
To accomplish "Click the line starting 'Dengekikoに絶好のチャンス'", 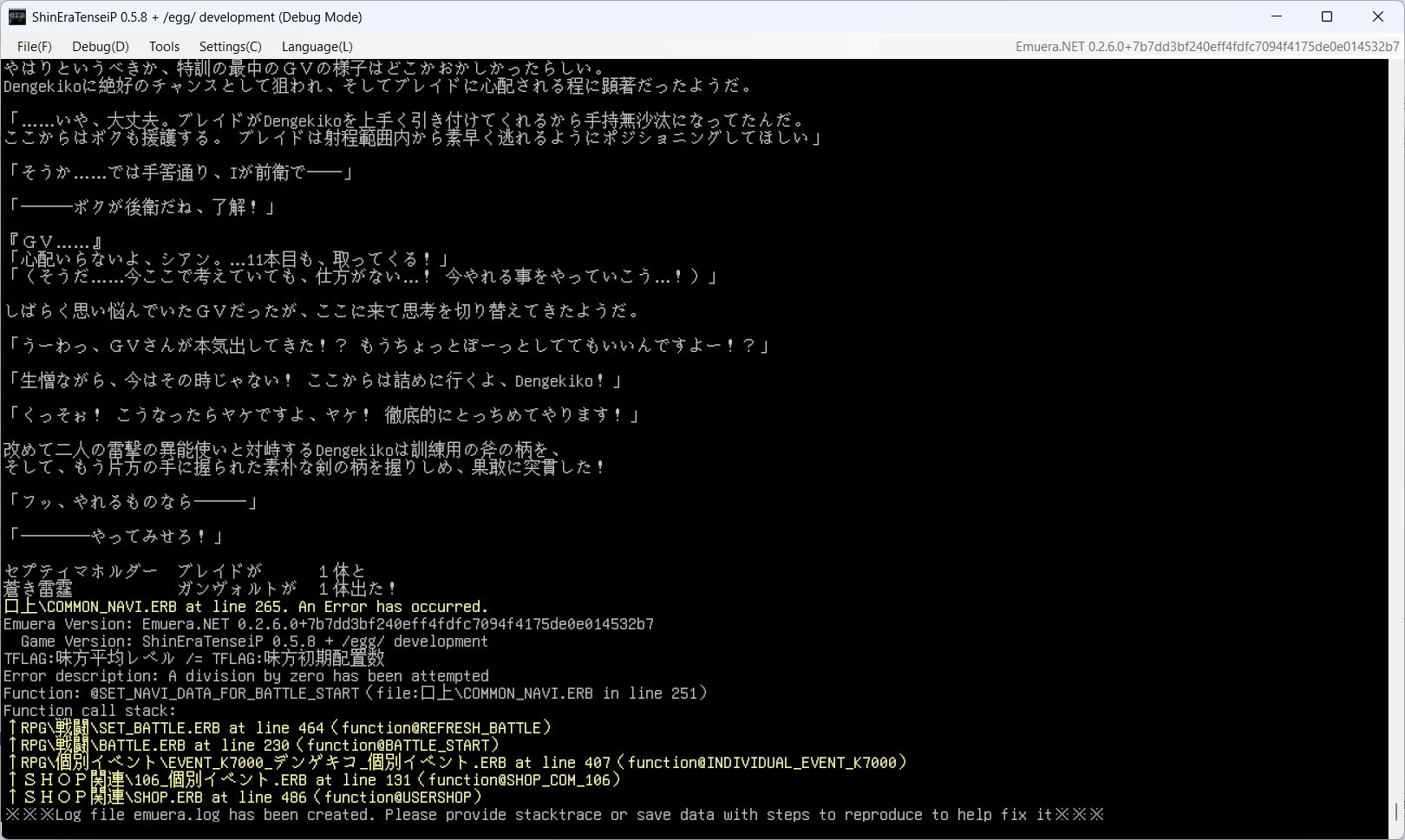I will (x=379, y=86).
